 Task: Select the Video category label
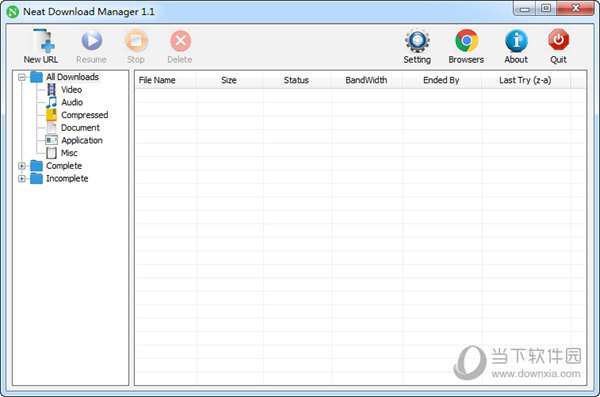pyautogui.click(x=72, y=90)
